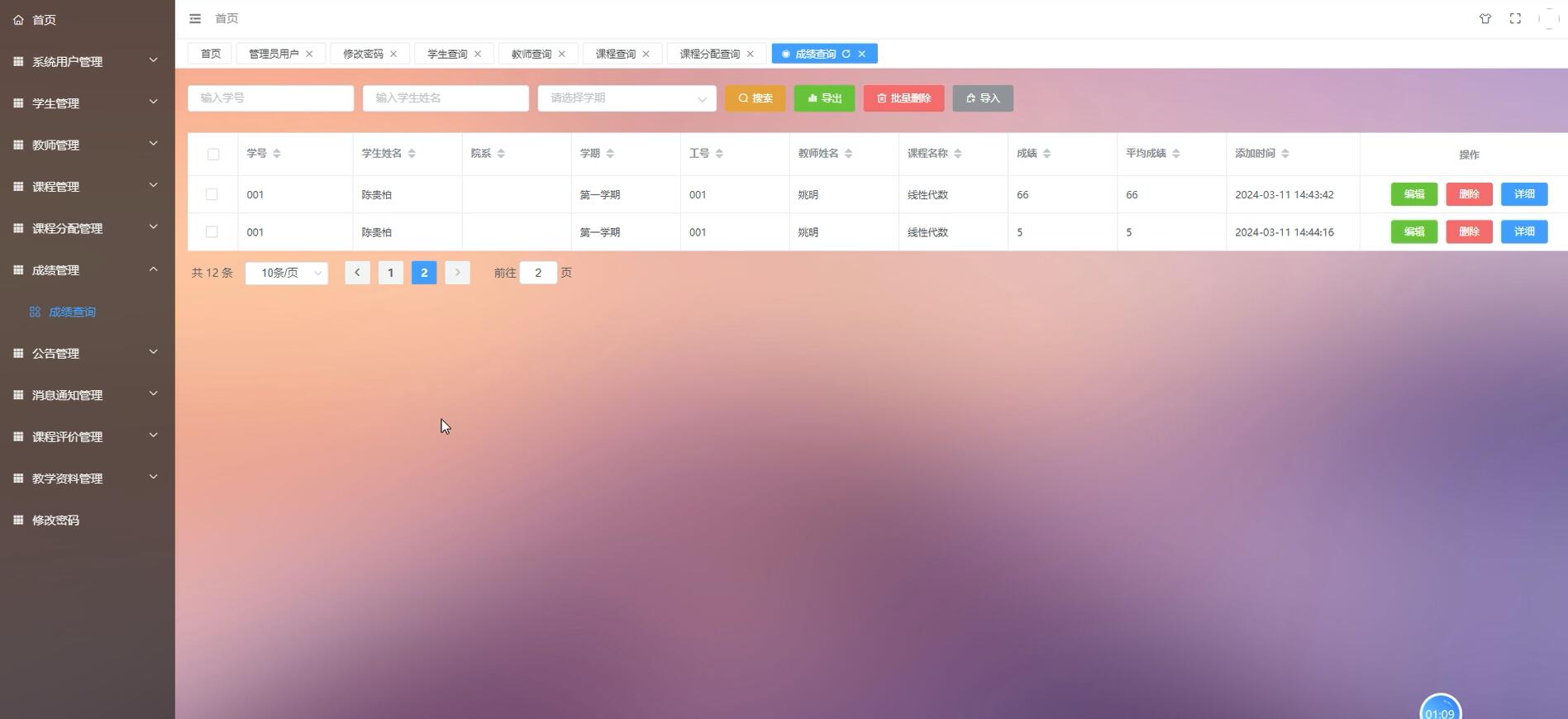1568x719 pixels.
Task: Sort by 学期 column arrows
Action: point(610,154)
